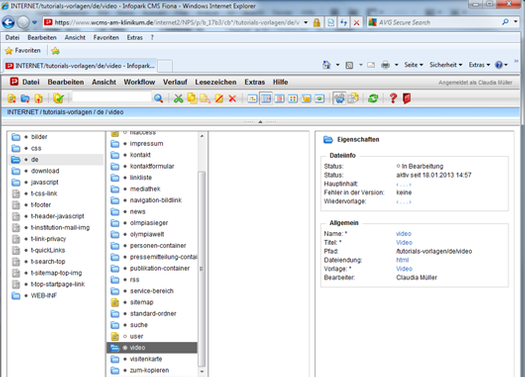
Task: Open the address bar history dropdown arrow
Action: [x=306, y=22]
